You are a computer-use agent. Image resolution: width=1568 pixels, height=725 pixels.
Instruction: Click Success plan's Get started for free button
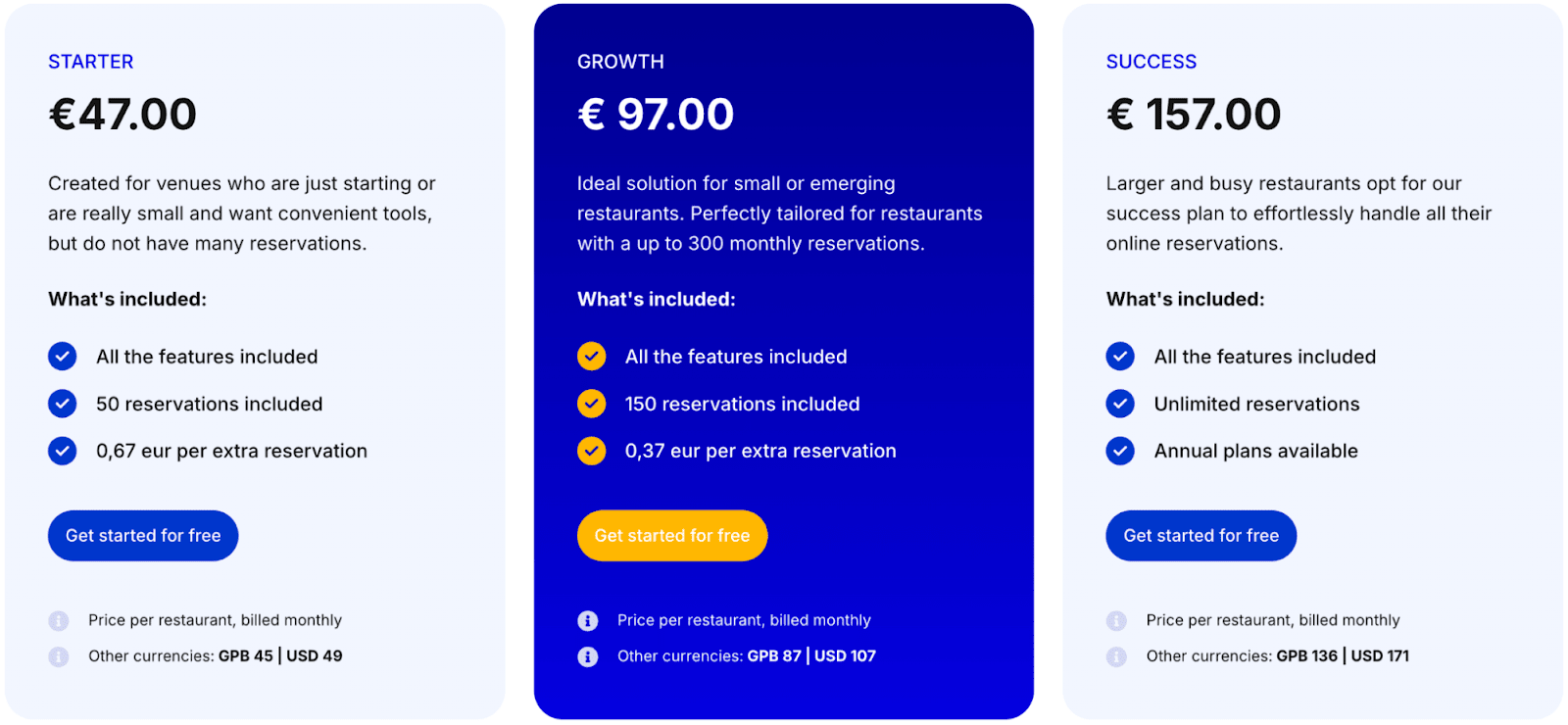click(x=1201, y=536)
